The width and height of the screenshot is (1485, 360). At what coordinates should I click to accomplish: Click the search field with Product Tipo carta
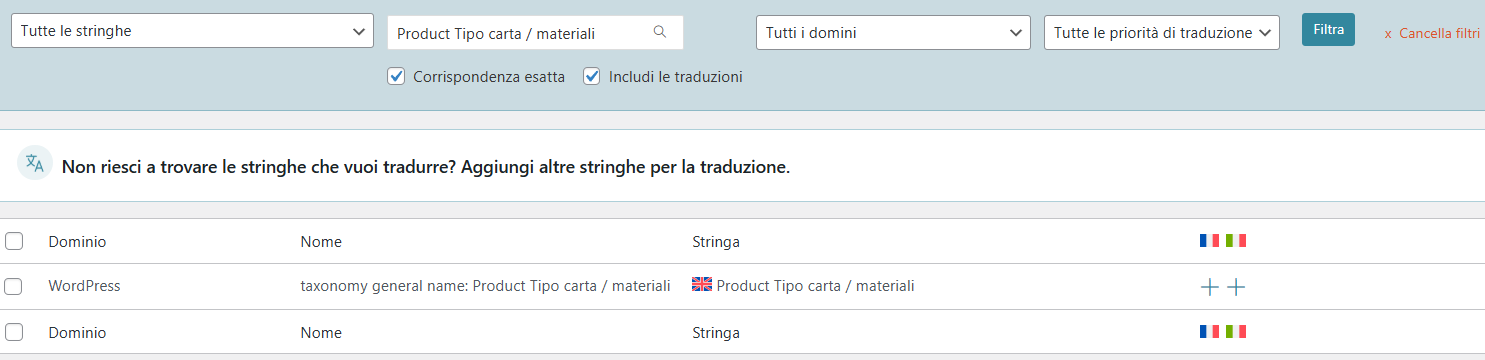535,33
